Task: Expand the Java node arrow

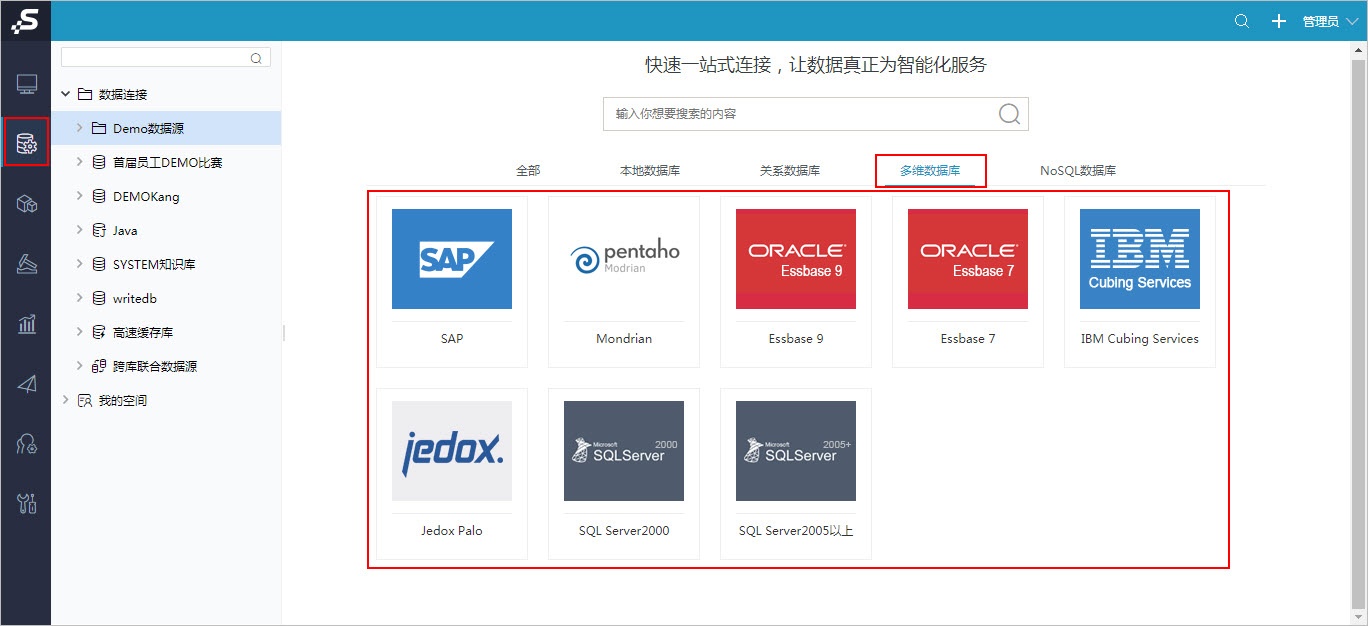Action: click(80, 230)
